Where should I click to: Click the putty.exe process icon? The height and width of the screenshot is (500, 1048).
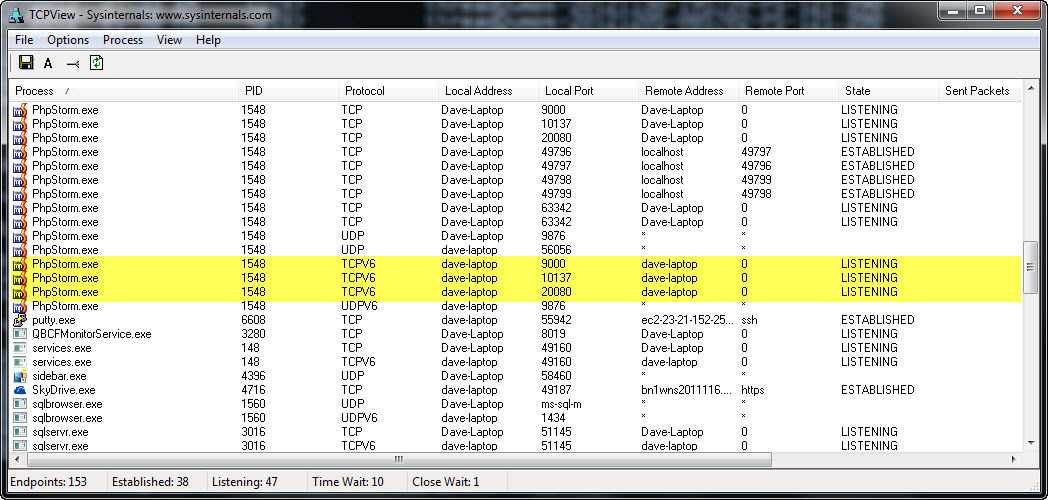(20, 320)
